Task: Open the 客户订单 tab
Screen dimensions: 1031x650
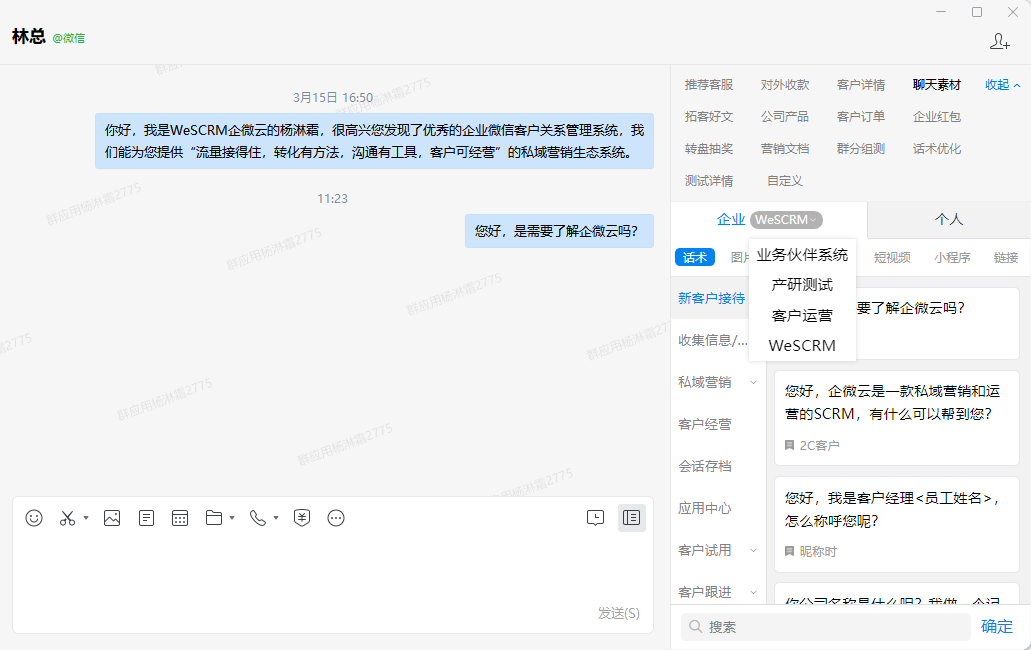Action: coord(861,116)
